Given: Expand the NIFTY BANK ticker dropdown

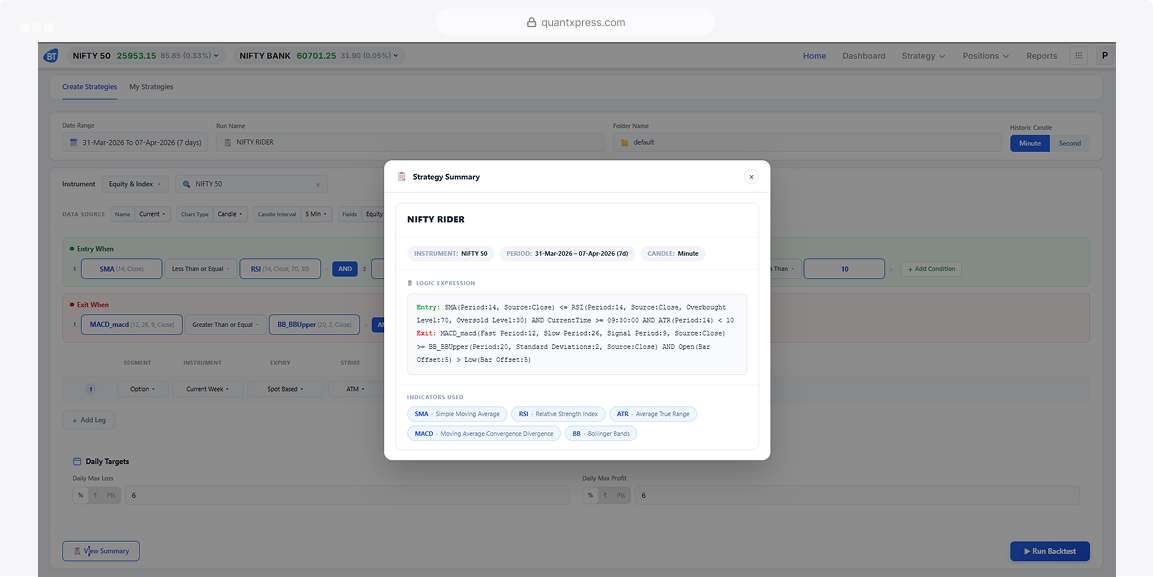Looking at the screenshot, I should (x=396, y=56).
